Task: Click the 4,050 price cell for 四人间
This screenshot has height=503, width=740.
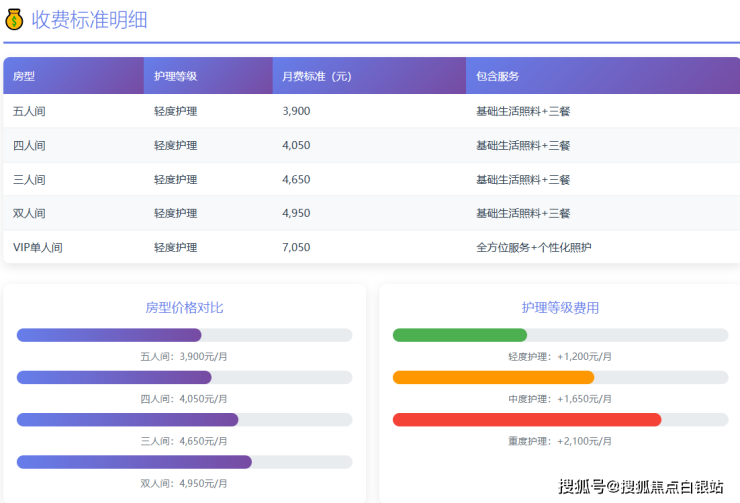Action: (x=296, y=145)
